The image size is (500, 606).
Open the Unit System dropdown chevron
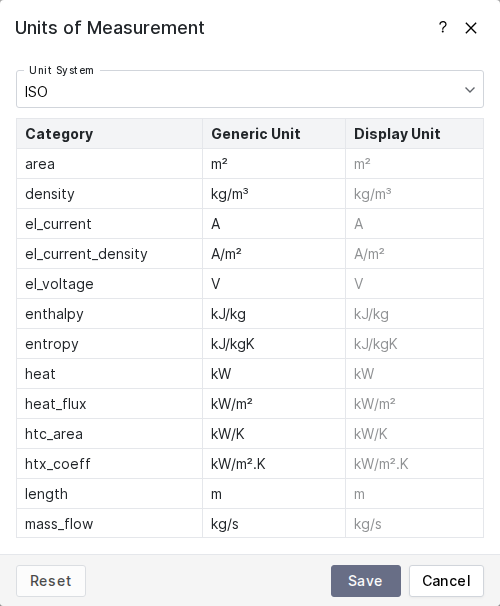[469, 90]
